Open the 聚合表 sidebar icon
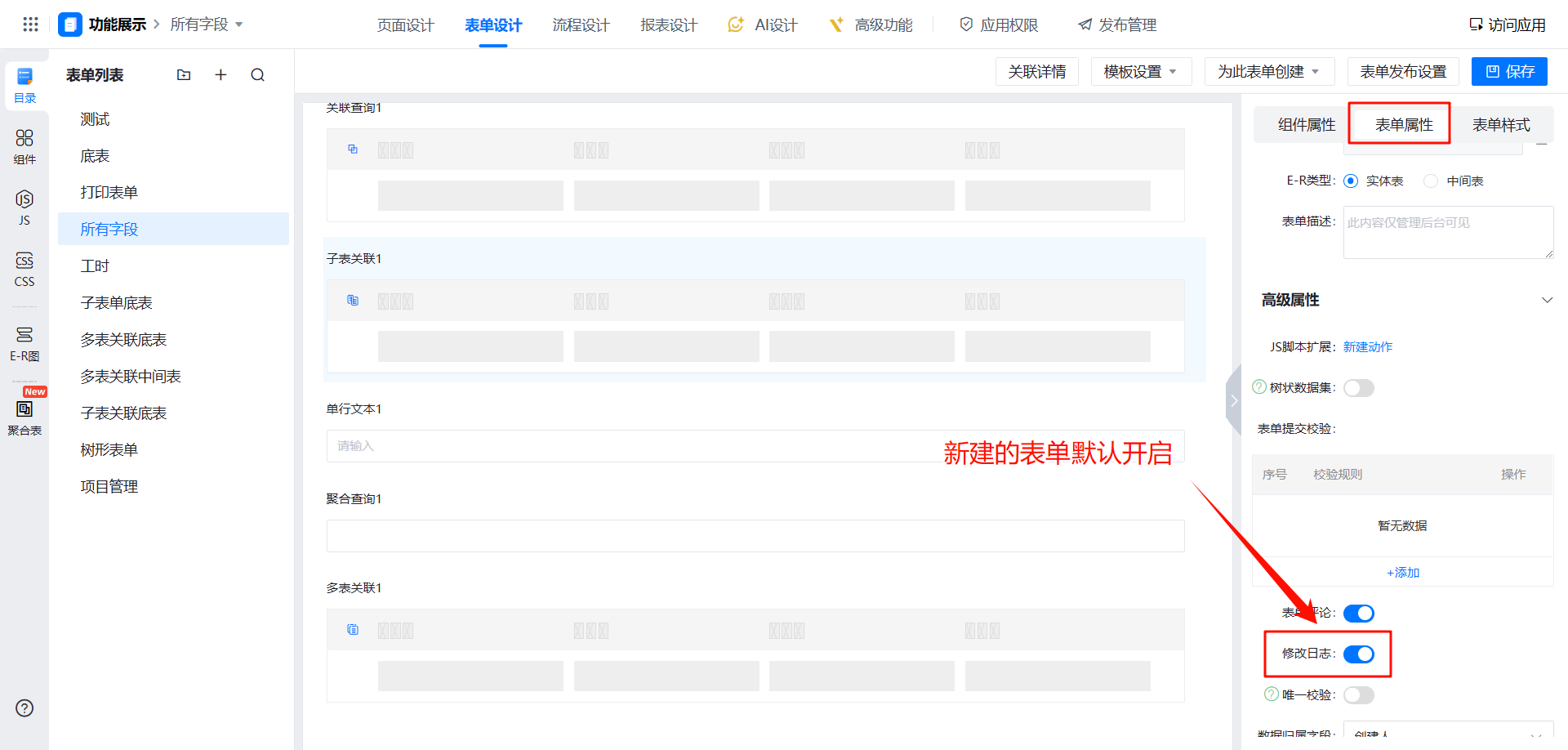The height and width of the screenshot is (750, 1568). tap(24, 417)
